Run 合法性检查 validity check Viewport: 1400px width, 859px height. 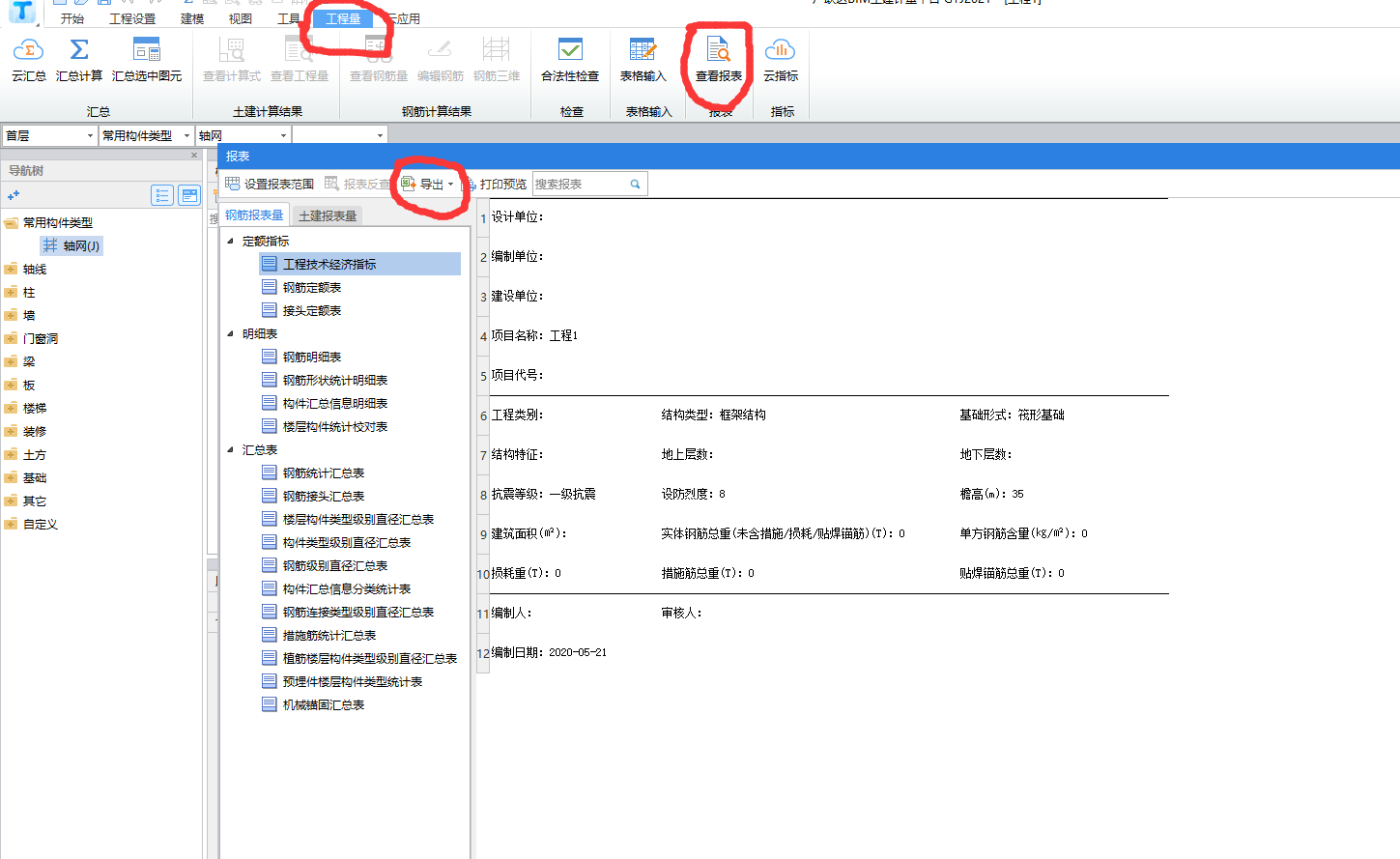570,59
